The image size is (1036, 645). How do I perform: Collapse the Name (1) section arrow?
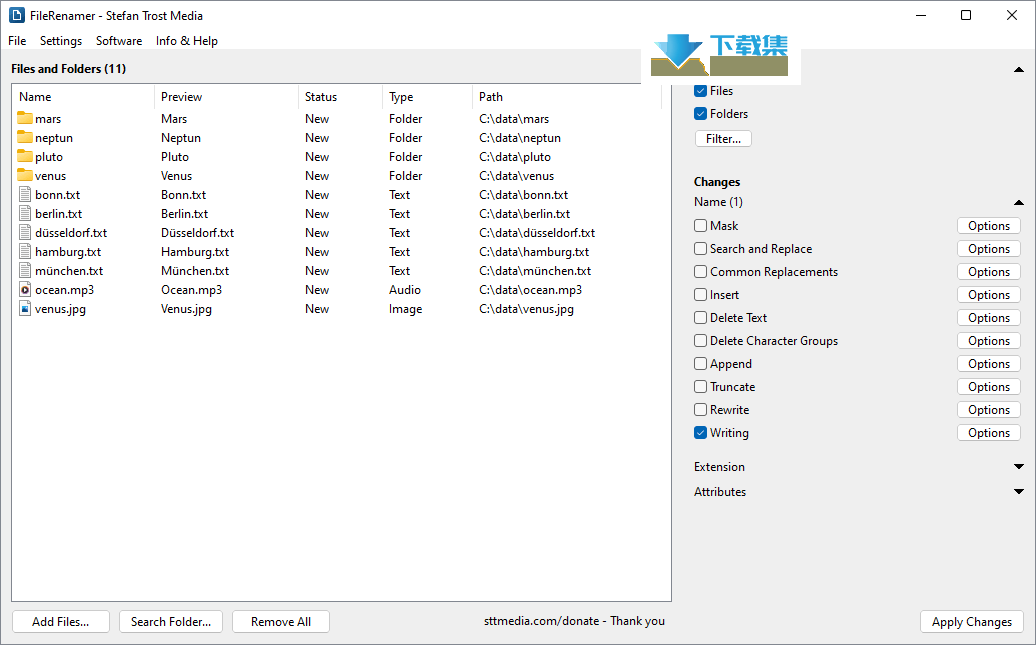(x=1019, y=202)
